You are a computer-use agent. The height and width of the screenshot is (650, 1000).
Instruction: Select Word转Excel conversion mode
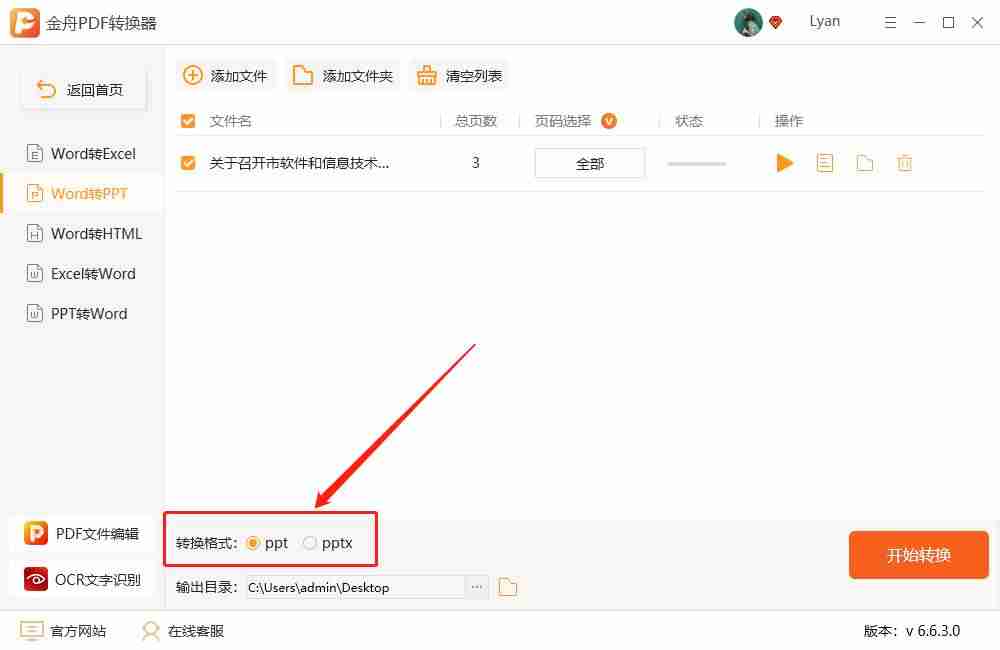82,154
